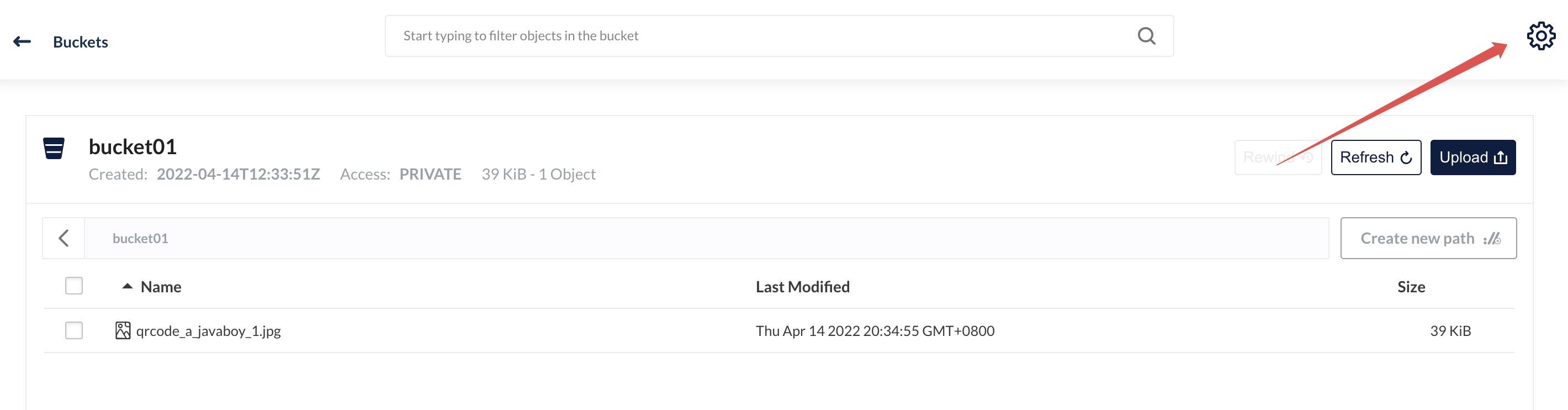
Task: Open the qrcode_a_javaboy_1.jpg file row
Action: tap(779, 331)
